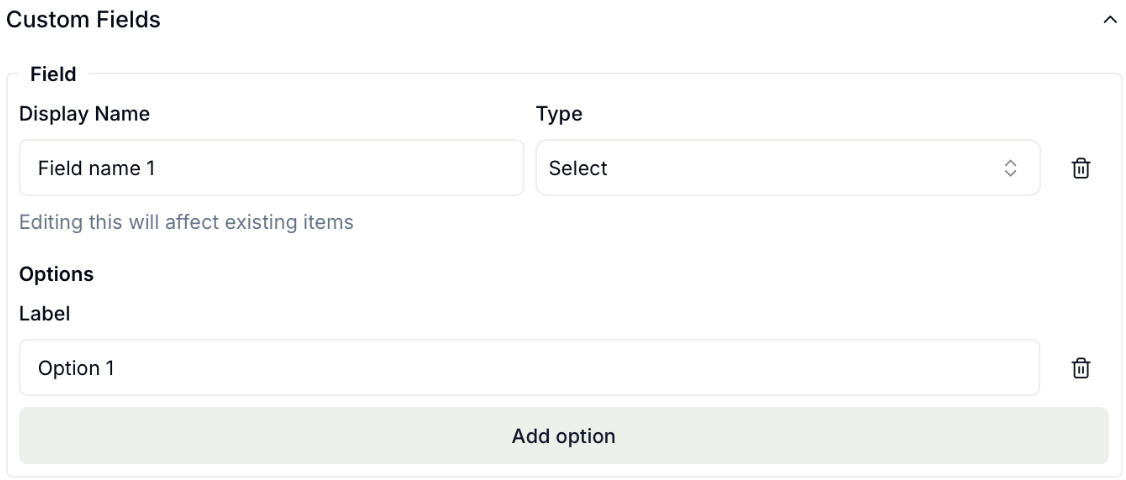Viewport: 1126px width, 480px height.
Task: Remove Option 1 using its trash icon
Action: [1081, 368]
